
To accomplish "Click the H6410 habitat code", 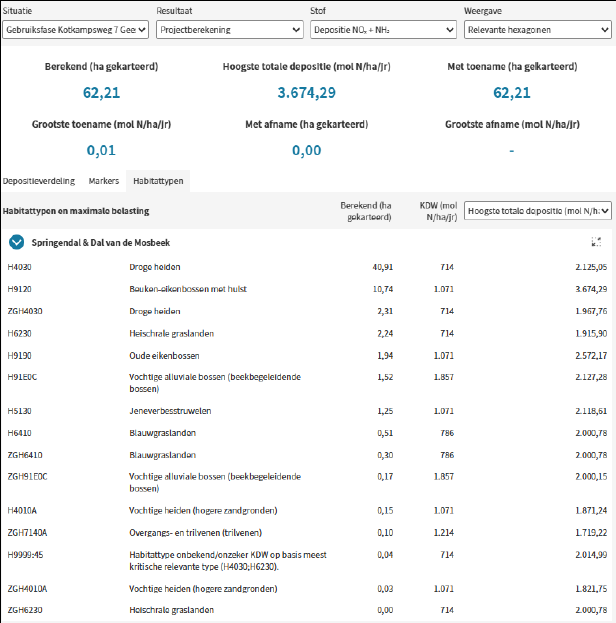I will click(x=19, y=433).
